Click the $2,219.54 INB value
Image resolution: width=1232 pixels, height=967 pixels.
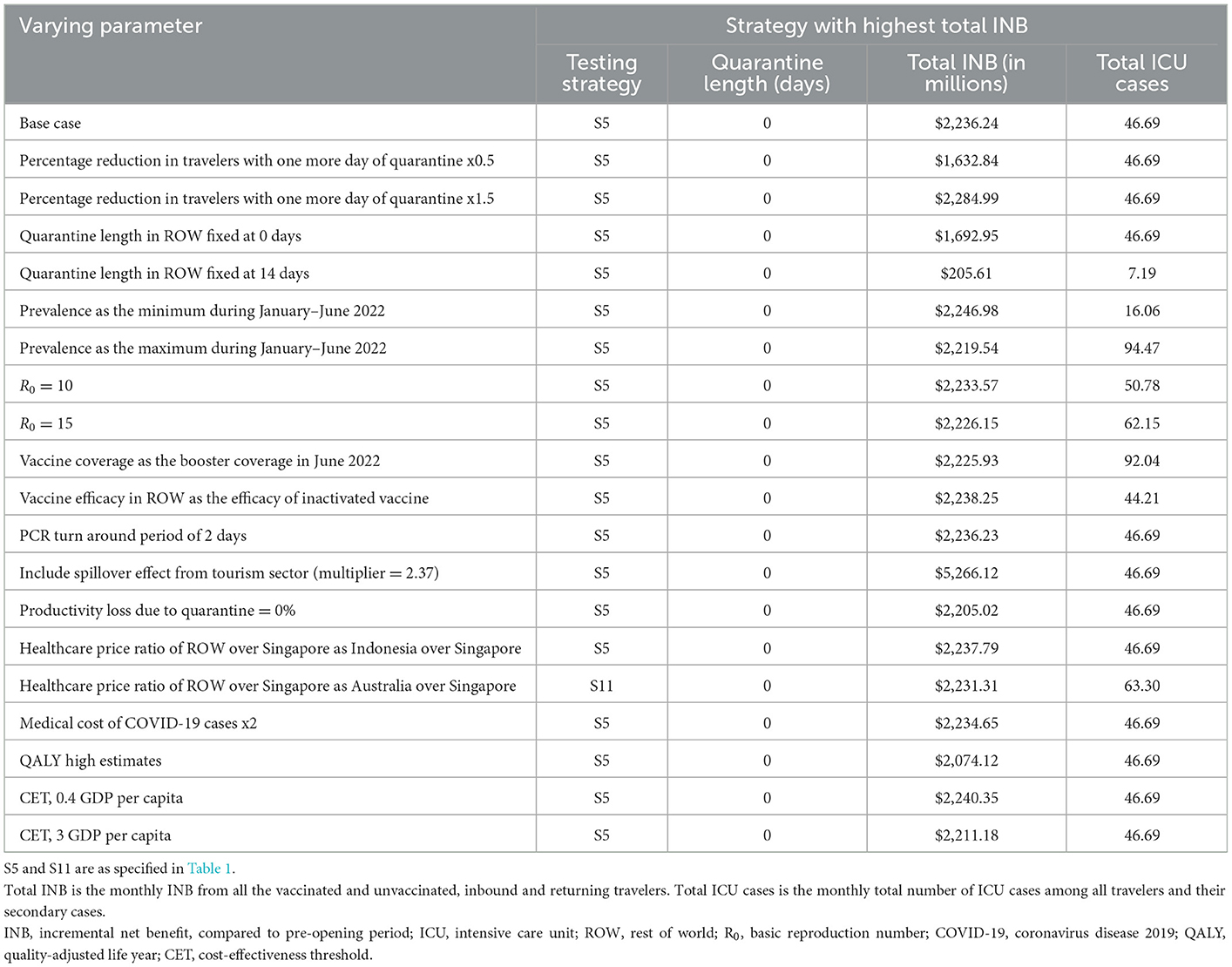click(x=966, y=348)
